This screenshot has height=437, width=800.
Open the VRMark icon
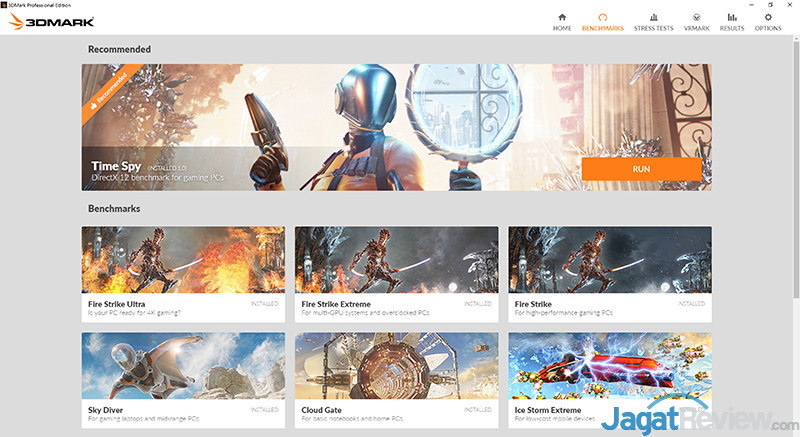(696, 17)
